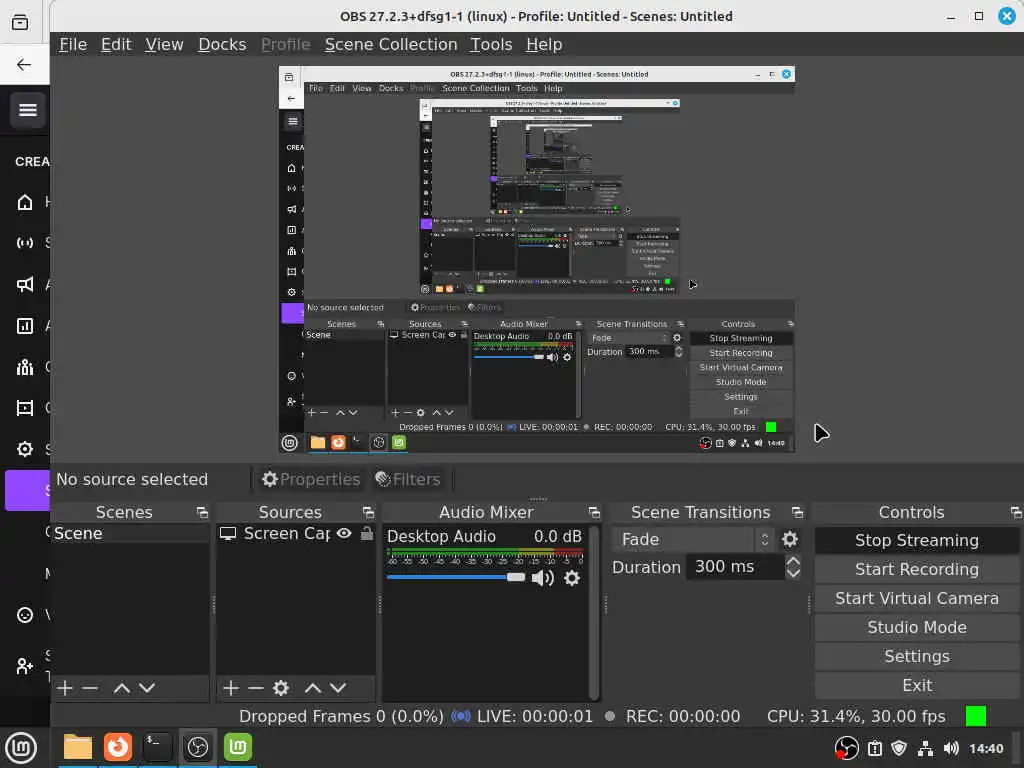
Task: Mute Desktop Audio speaker icon
Action: tap(542, 578)
